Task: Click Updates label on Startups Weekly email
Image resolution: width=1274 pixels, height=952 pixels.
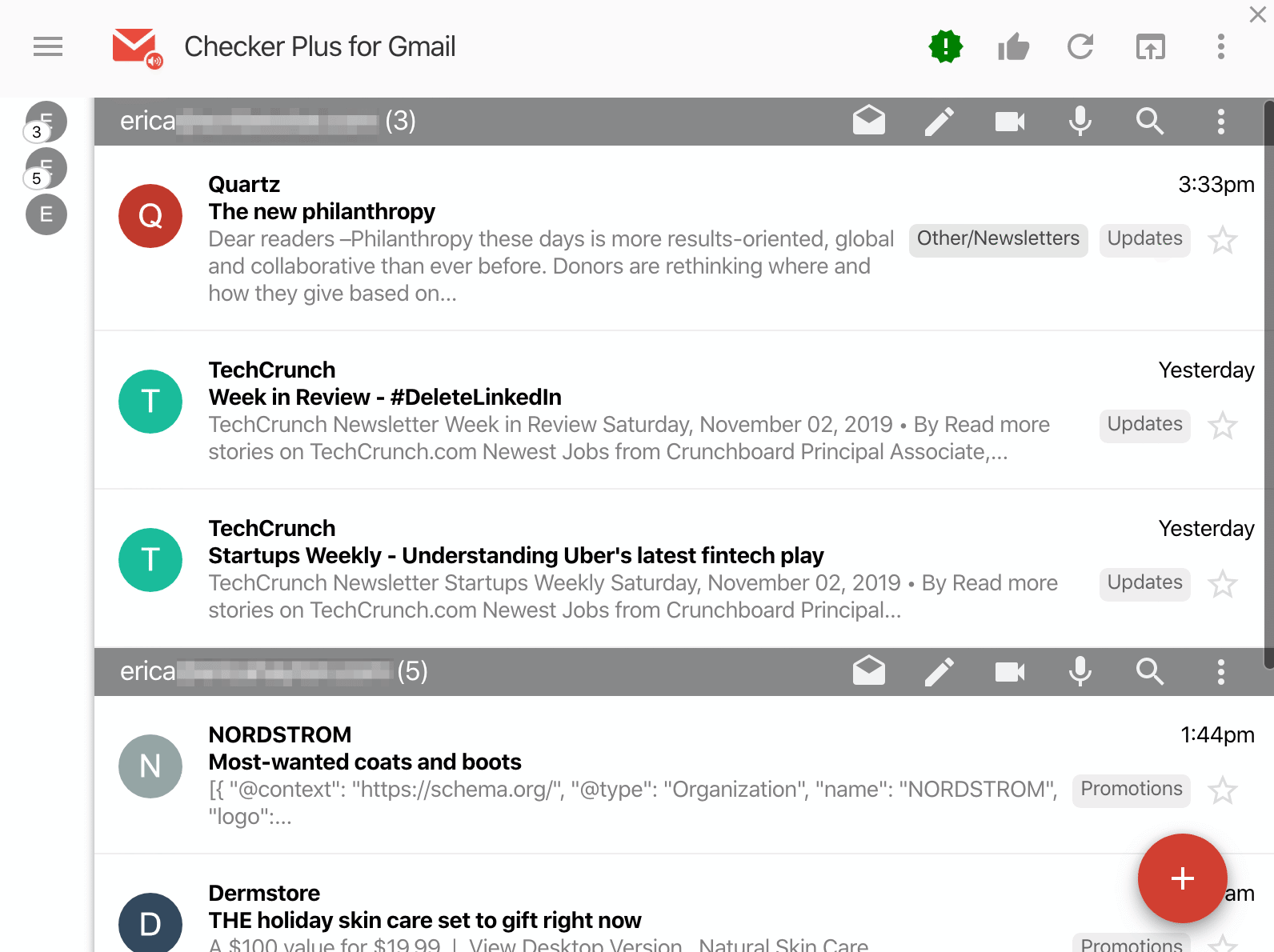Action: 1144,583
